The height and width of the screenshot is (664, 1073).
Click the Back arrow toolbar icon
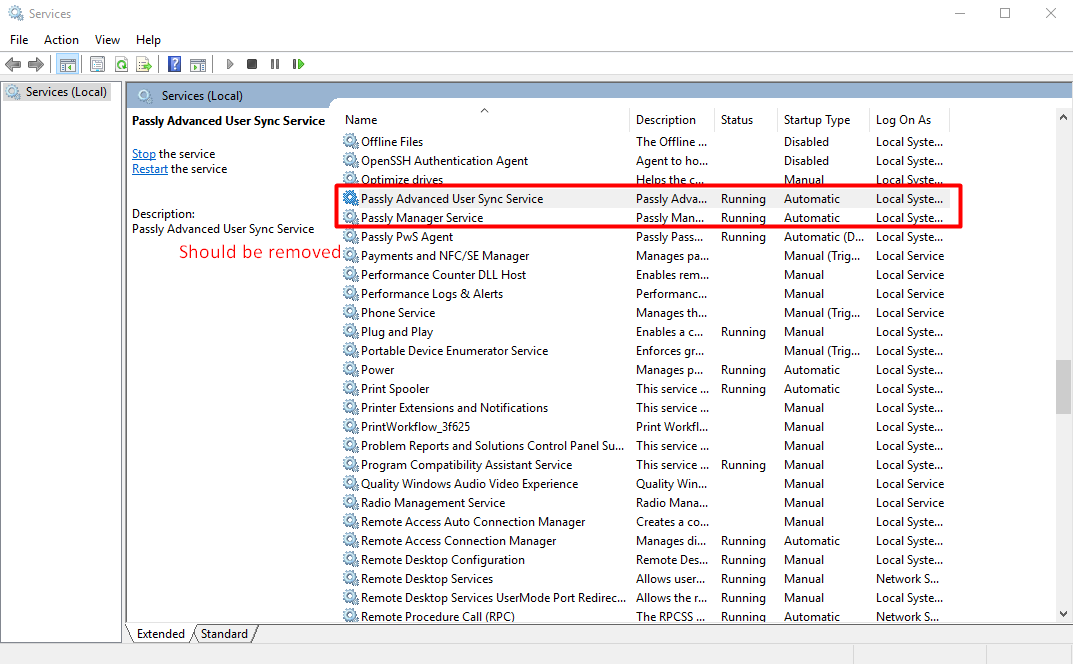click(x=13, y=64)
